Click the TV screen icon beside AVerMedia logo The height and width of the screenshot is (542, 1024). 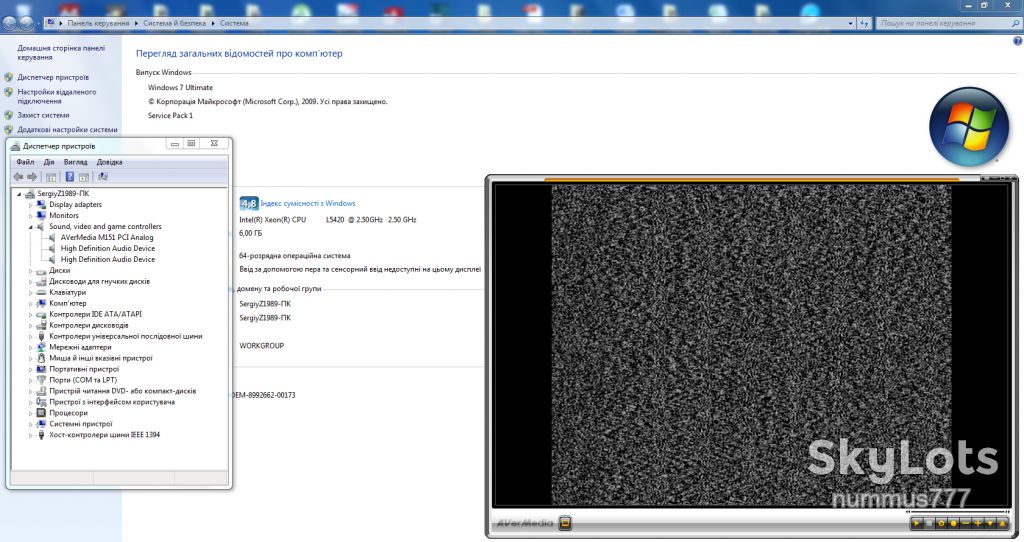[x=565, y=522]
